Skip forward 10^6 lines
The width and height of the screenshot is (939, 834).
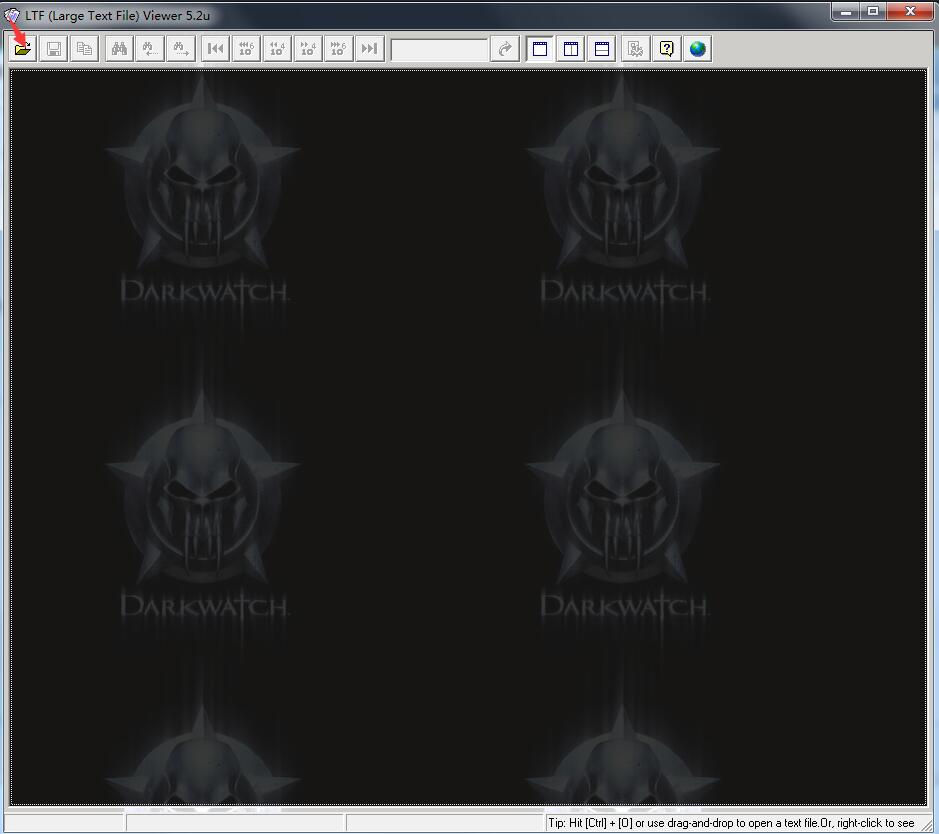338,48
